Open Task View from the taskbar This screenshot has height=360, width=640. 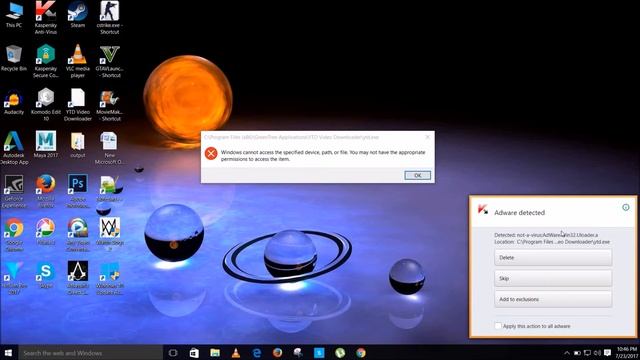click(x=173, y=353)
